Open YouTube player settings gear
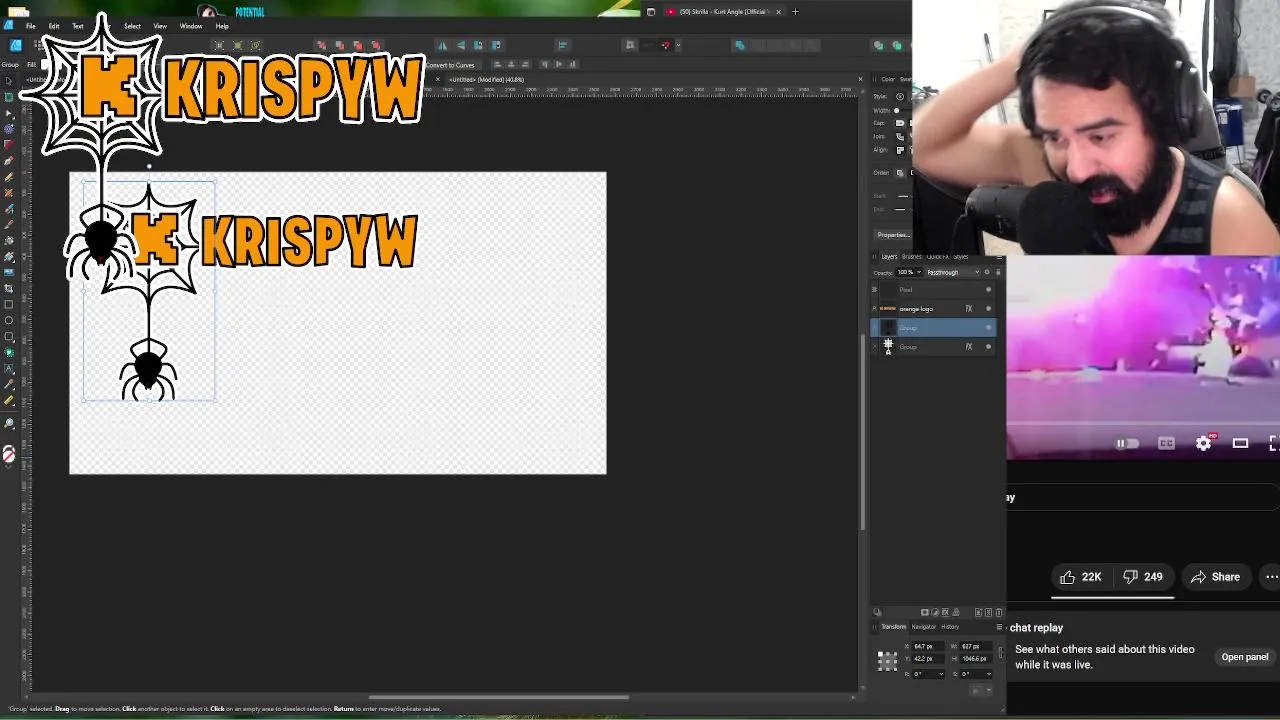The width and height of the screenshot is (1280, 720). (x=1204, y=443)
